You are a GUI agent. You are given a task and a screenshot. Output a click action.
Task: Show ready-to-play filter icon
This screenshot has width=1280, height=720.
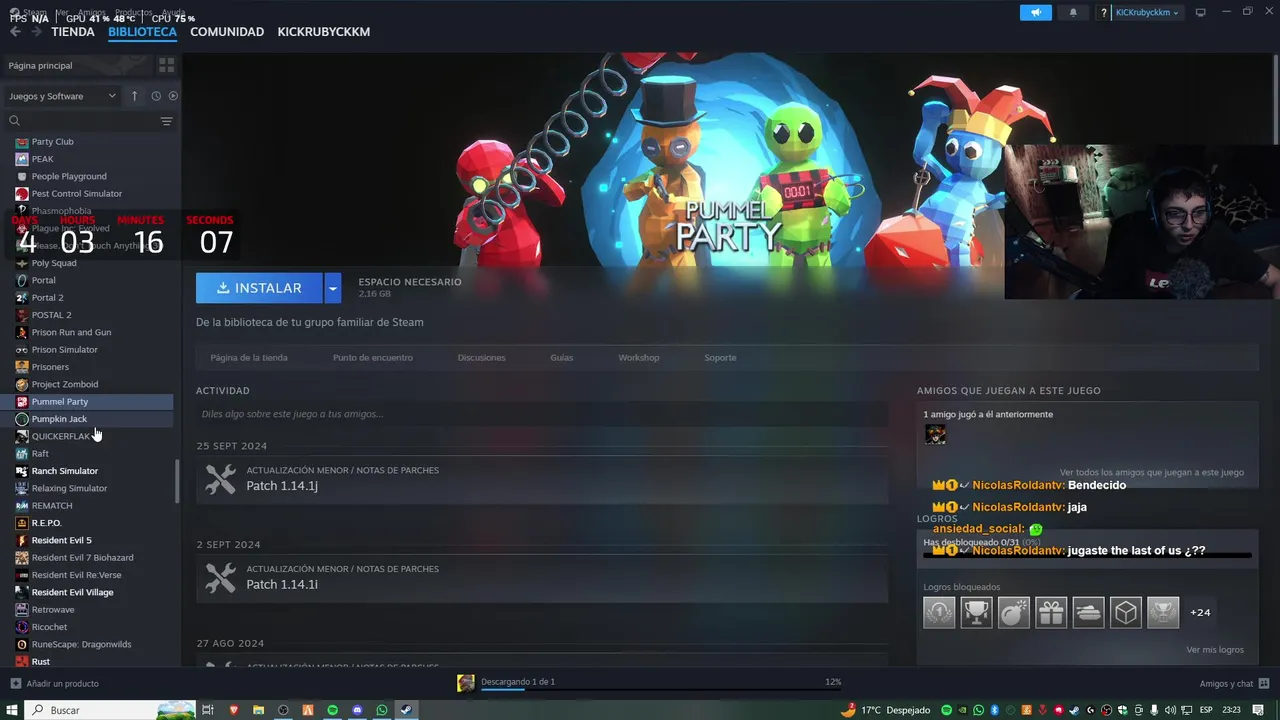173,96
